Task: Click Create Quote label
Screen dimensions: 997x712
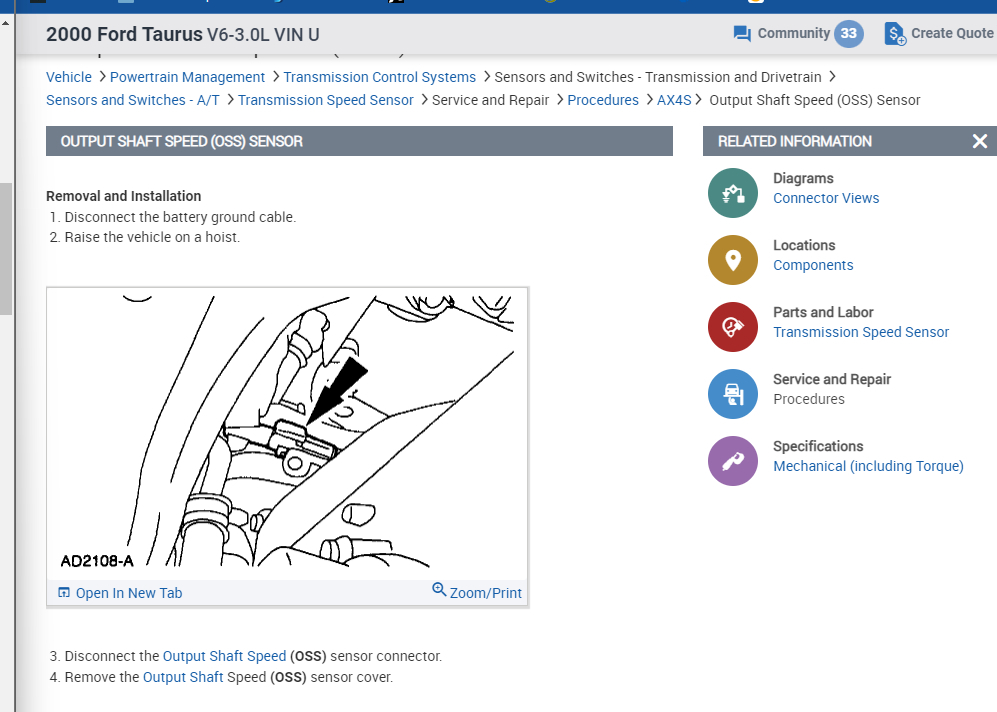Action: point(952,33)
